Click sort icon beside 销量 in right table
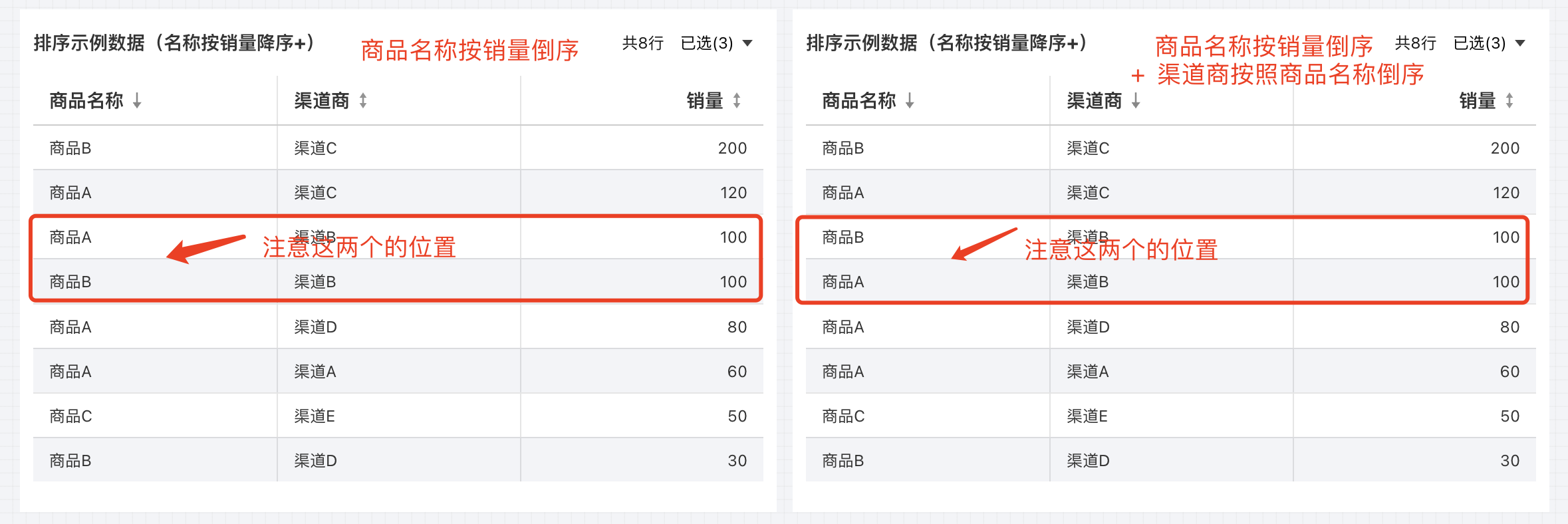This screenshot has width=1568, height=524. [1509, 101]
